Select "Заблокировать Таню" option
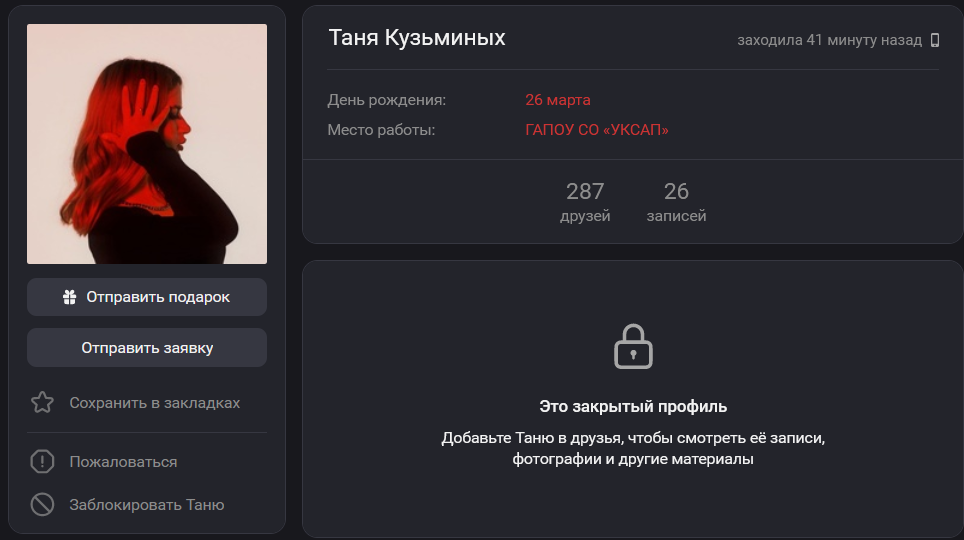Image resolution: width=964 pixels, height=540 pixels. click(x=147, y=505)
